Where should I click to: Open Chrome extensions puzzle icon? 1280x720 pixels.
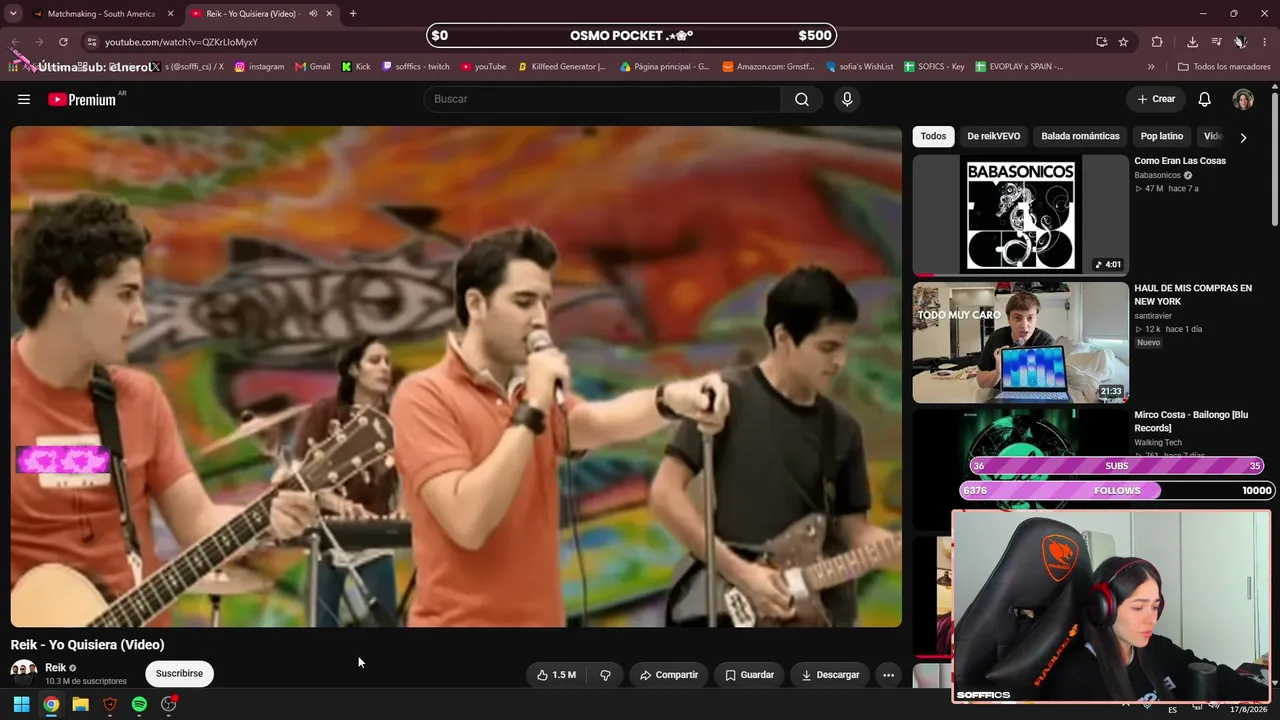pyautogui.click(x=1157, y=42)
